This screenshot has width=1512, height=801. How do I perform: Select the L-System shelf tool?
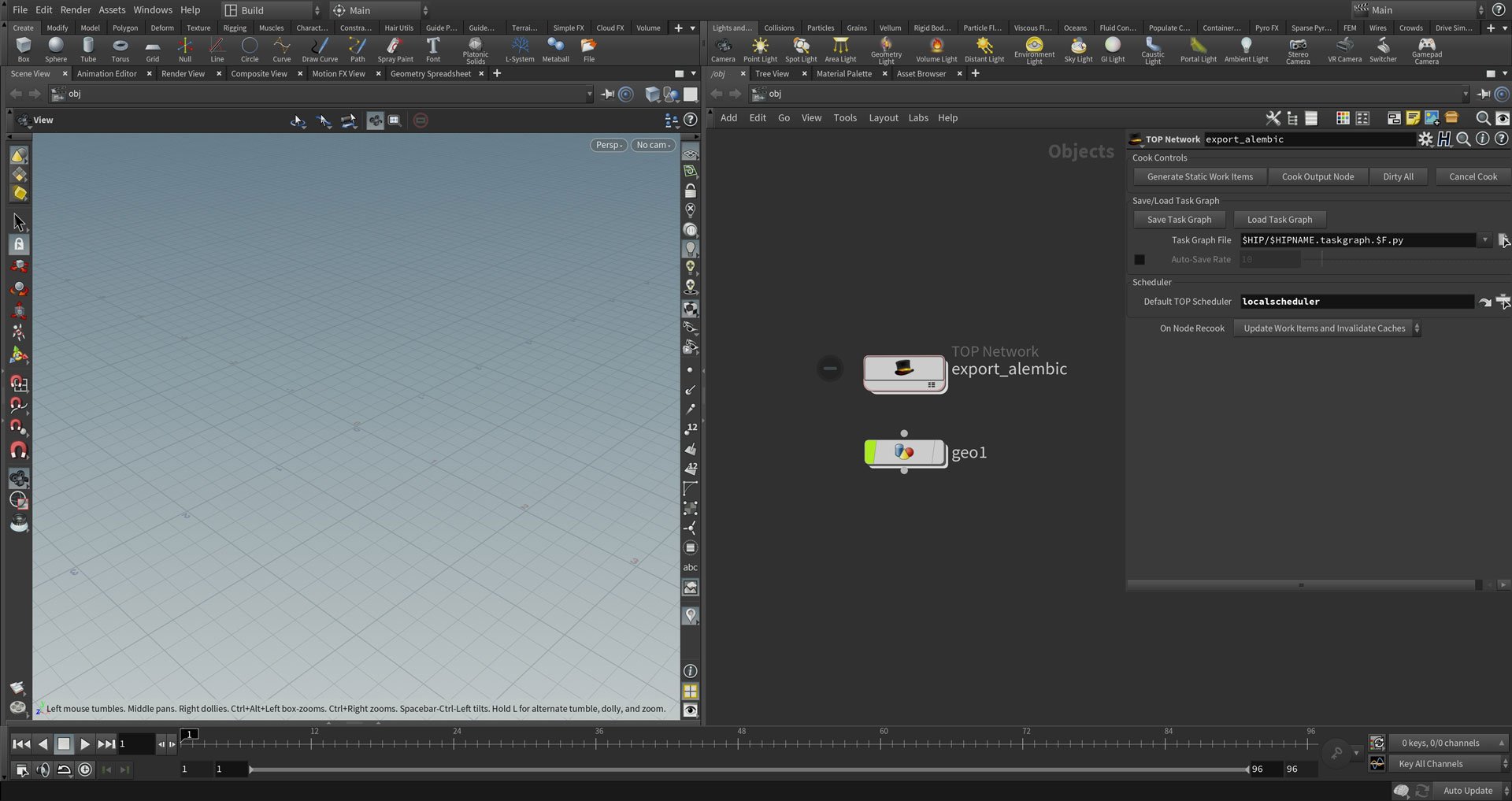520,50
